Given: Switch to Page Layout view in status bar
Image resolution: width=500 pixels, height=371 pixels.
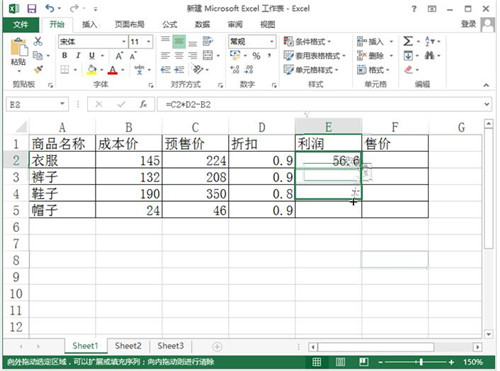Looking at the screenshot, I should (x=340, y=362).
